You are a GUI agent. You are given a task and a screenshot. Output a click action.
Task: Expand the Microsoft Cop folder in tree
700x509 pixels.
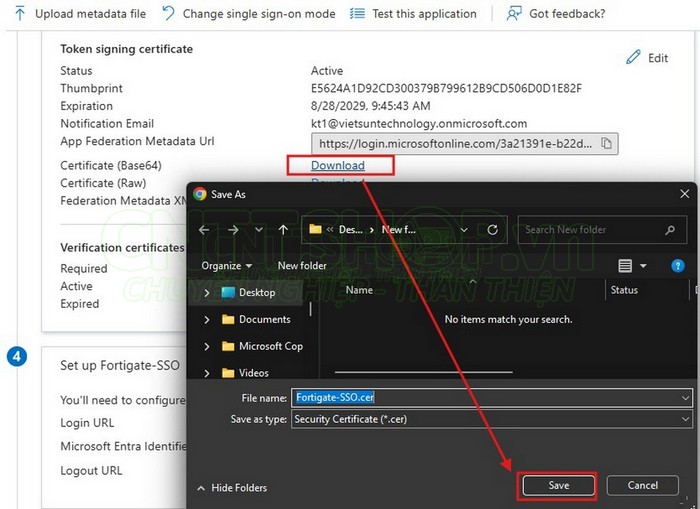(207, 346)
